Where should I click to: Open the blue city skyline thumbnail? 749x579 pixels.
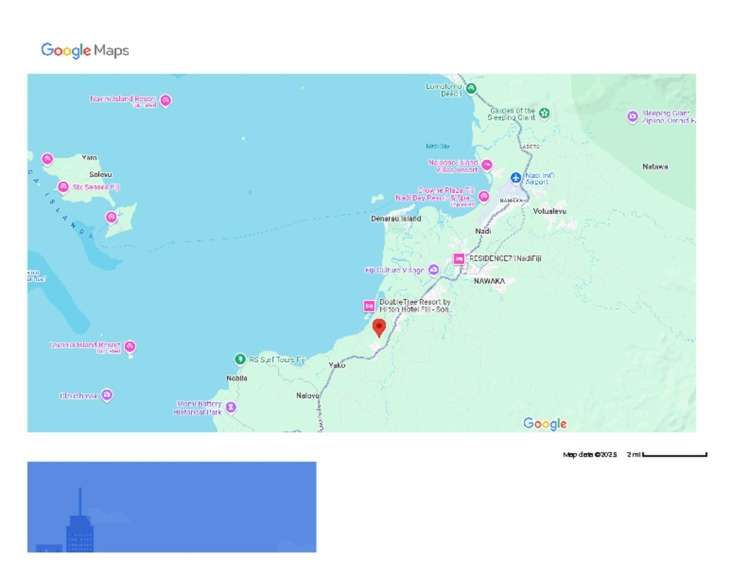[x=171, y=507]
